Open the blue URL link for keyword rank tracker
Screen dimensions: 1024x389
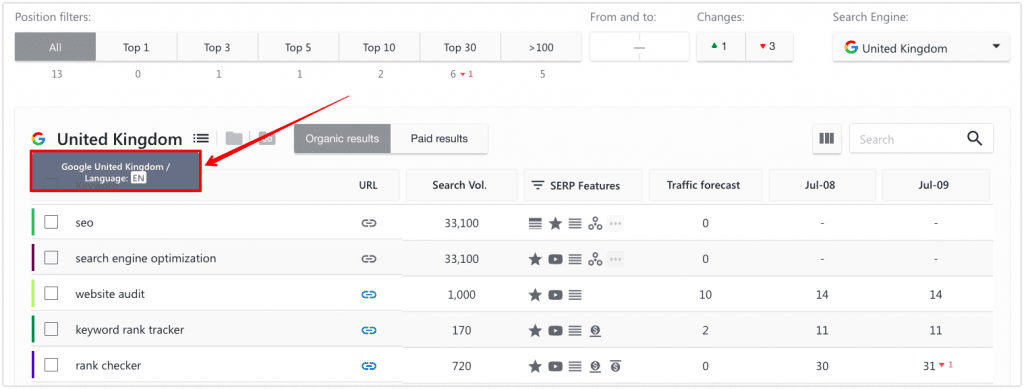coord(369,331)
